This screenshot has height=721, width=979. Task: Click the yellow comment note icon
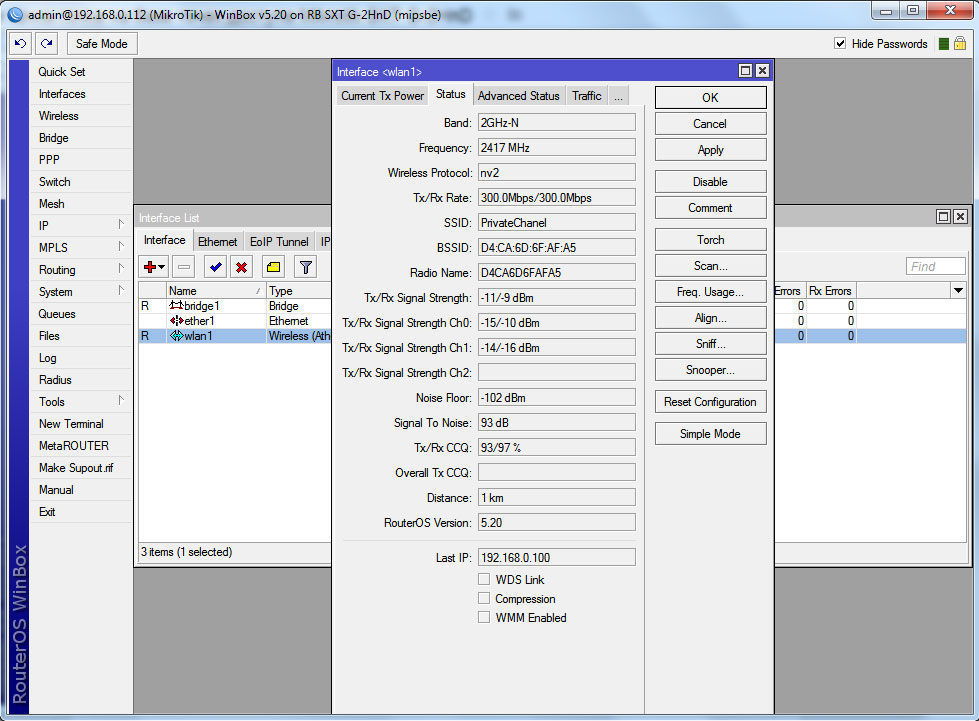[273, 267]
